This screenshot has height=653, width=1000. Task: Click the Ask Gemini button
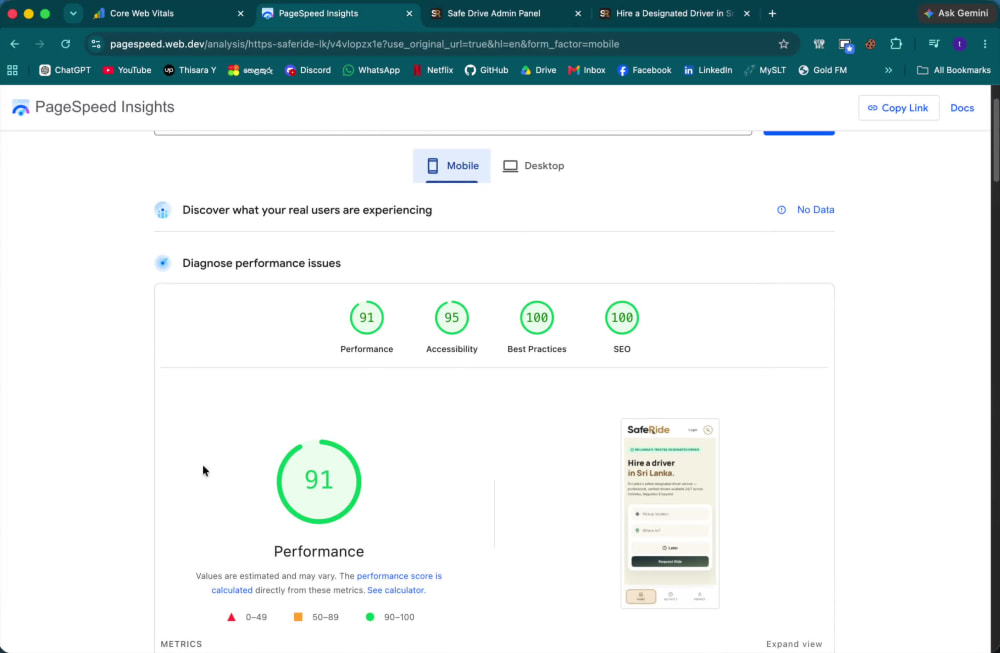coord(956,13)
